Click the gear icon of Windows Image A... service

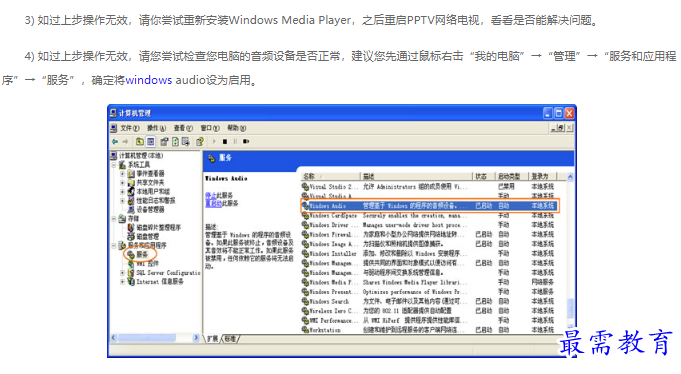tap(305, 244)
